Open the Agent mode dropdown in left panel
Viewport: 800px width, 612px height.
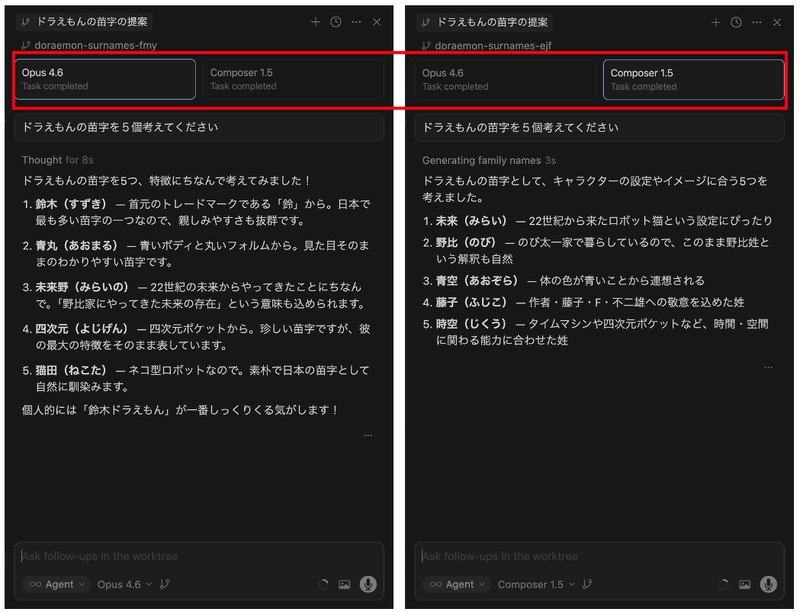point(56,584)
